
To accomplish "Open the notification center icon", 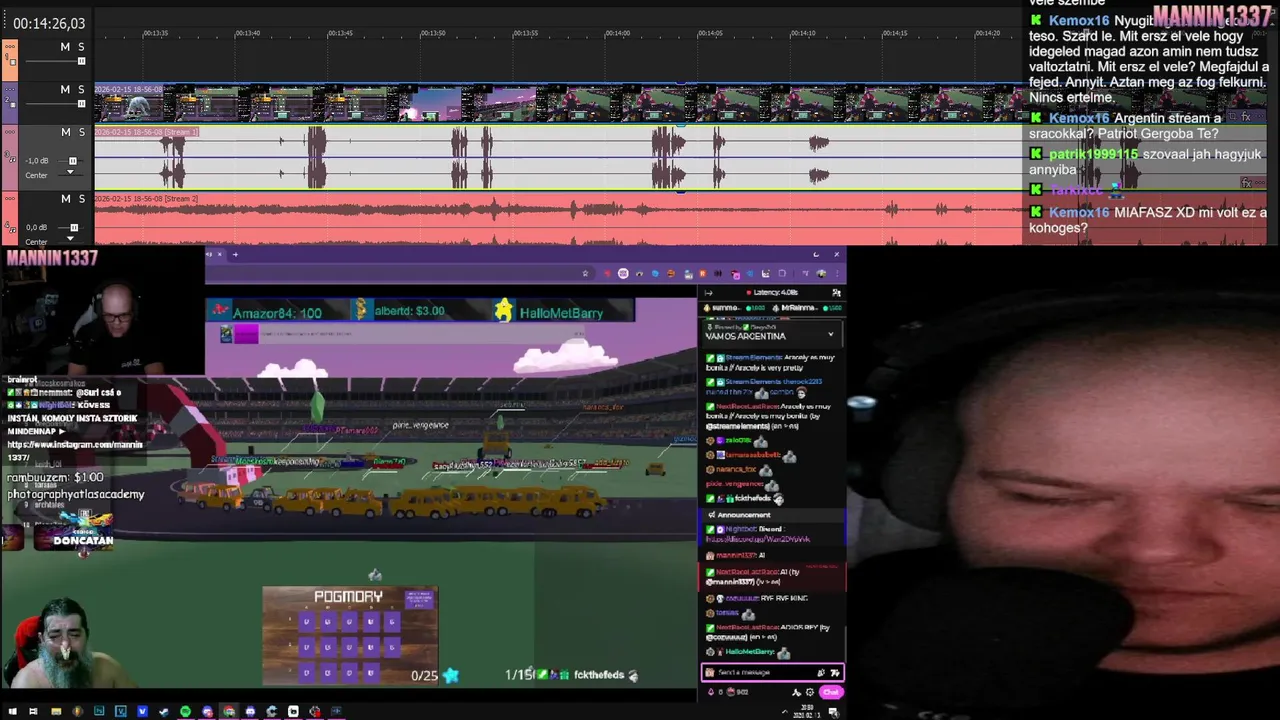I will pos(833,712).
